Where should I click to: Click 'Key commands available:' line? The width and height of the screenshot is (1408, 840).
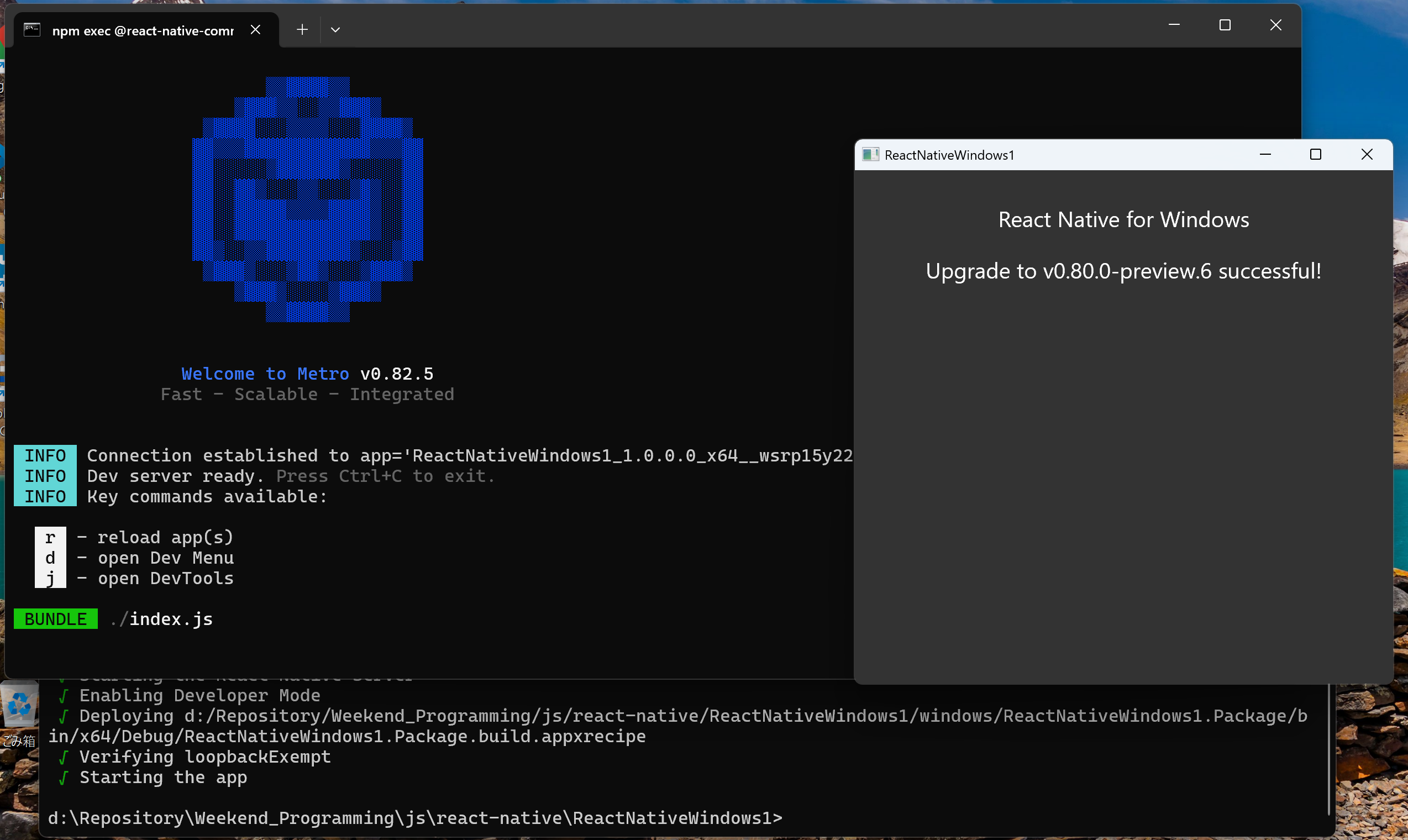(207, 496)
